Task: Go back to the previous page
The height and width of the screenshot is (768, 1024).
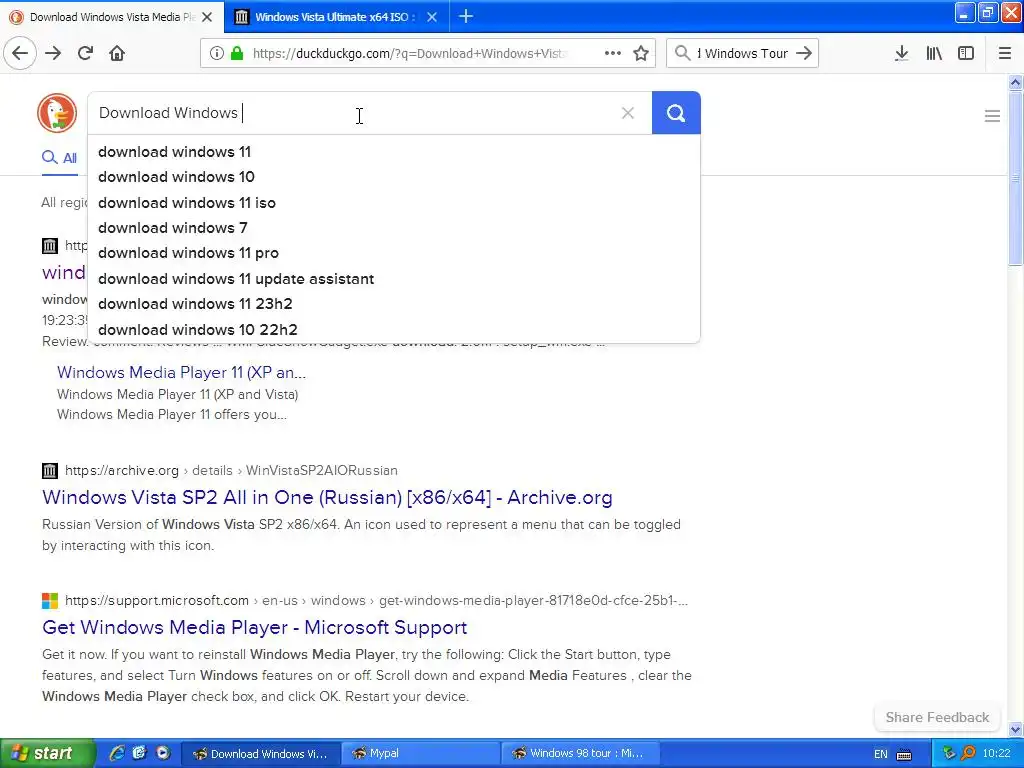Action: [20, 53]
